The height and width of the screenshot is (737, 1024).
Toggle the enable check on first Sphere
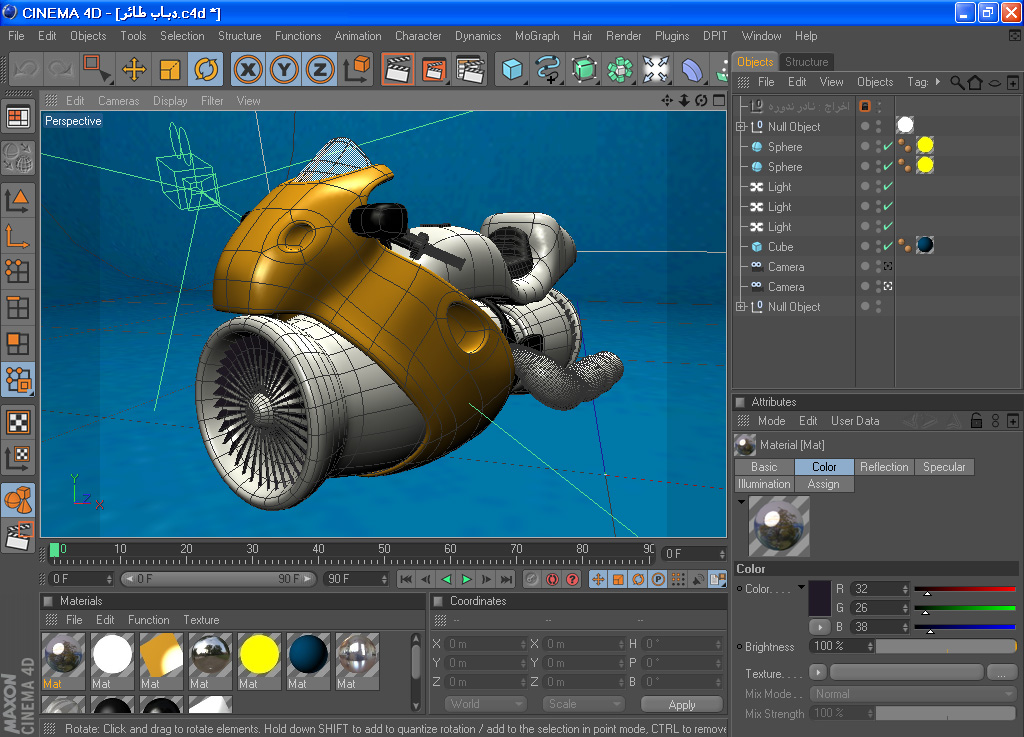(x=888, y=146)
